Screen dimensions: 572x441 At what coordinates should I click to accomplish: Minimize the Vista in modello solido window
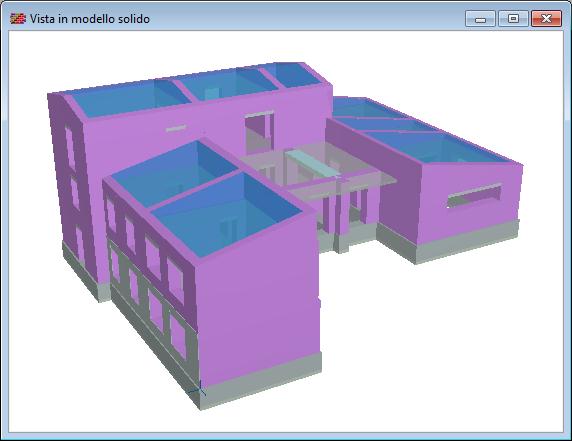tap(480, 19)
